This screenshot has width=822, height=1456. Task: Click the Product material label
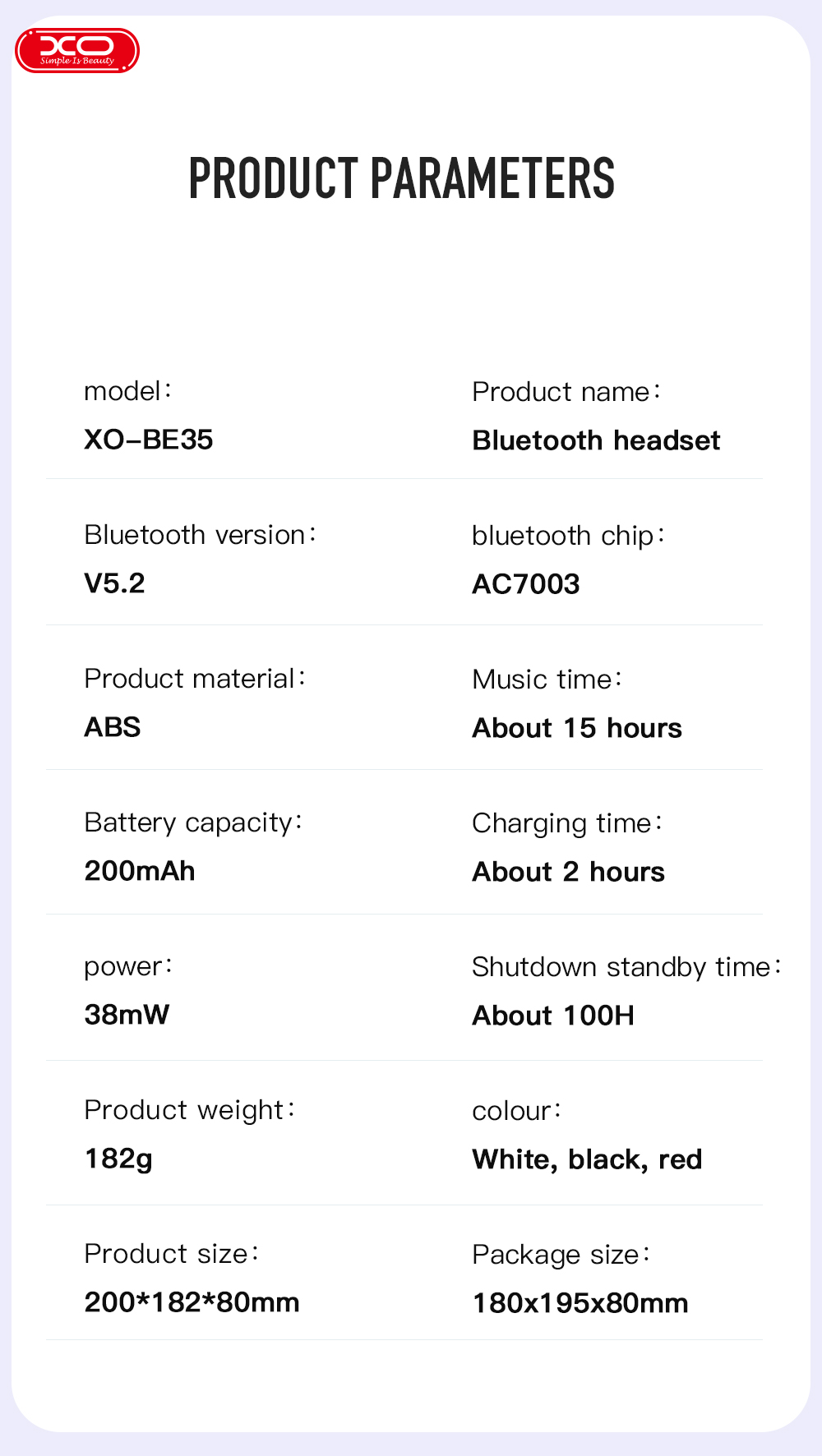[195, 679]
